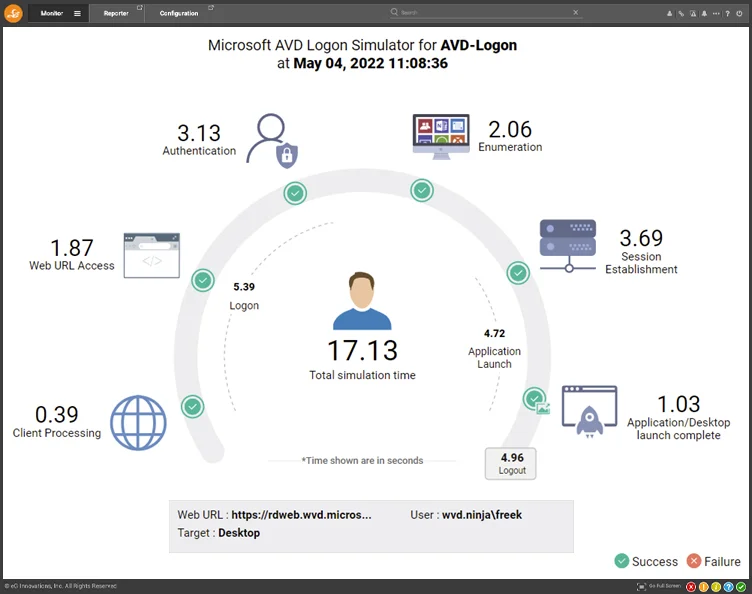Click the search magnifier icon
752x594 pixels.
[394, 12]
